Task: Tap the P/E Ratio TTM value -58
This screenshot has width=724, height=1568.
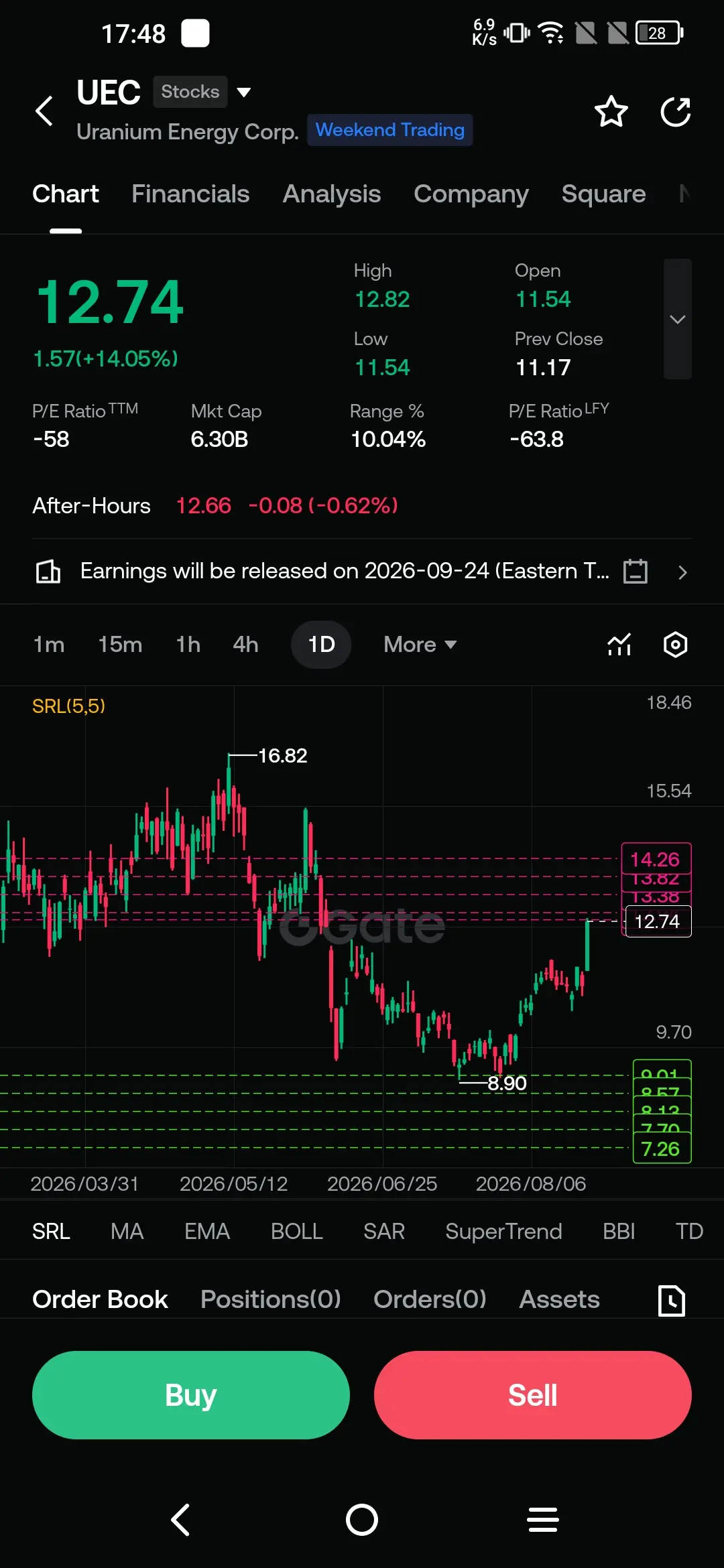Action: [x=51, y=440]
